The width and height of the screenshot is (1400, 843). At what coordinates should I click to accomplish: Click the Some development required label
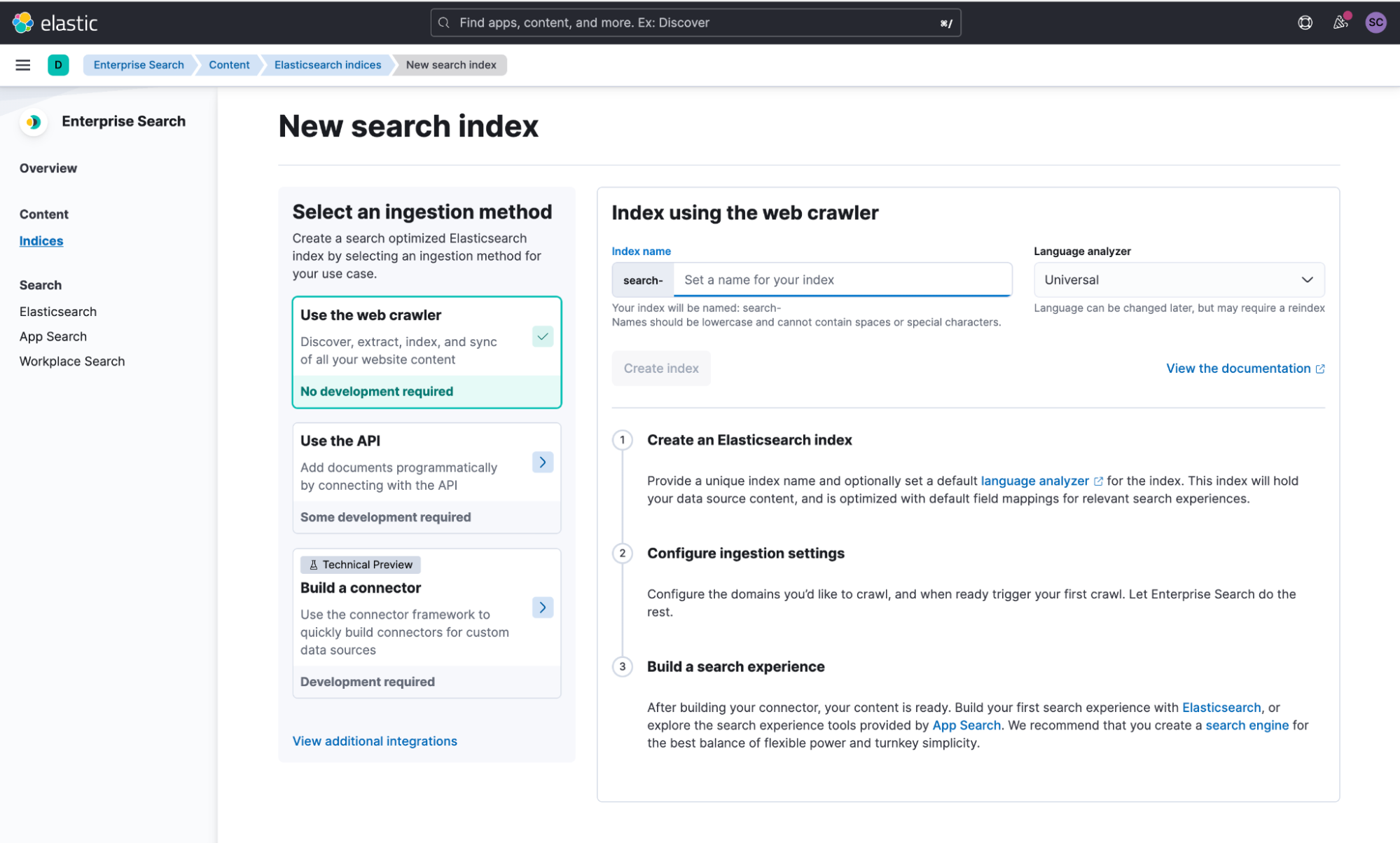(386, 517)
